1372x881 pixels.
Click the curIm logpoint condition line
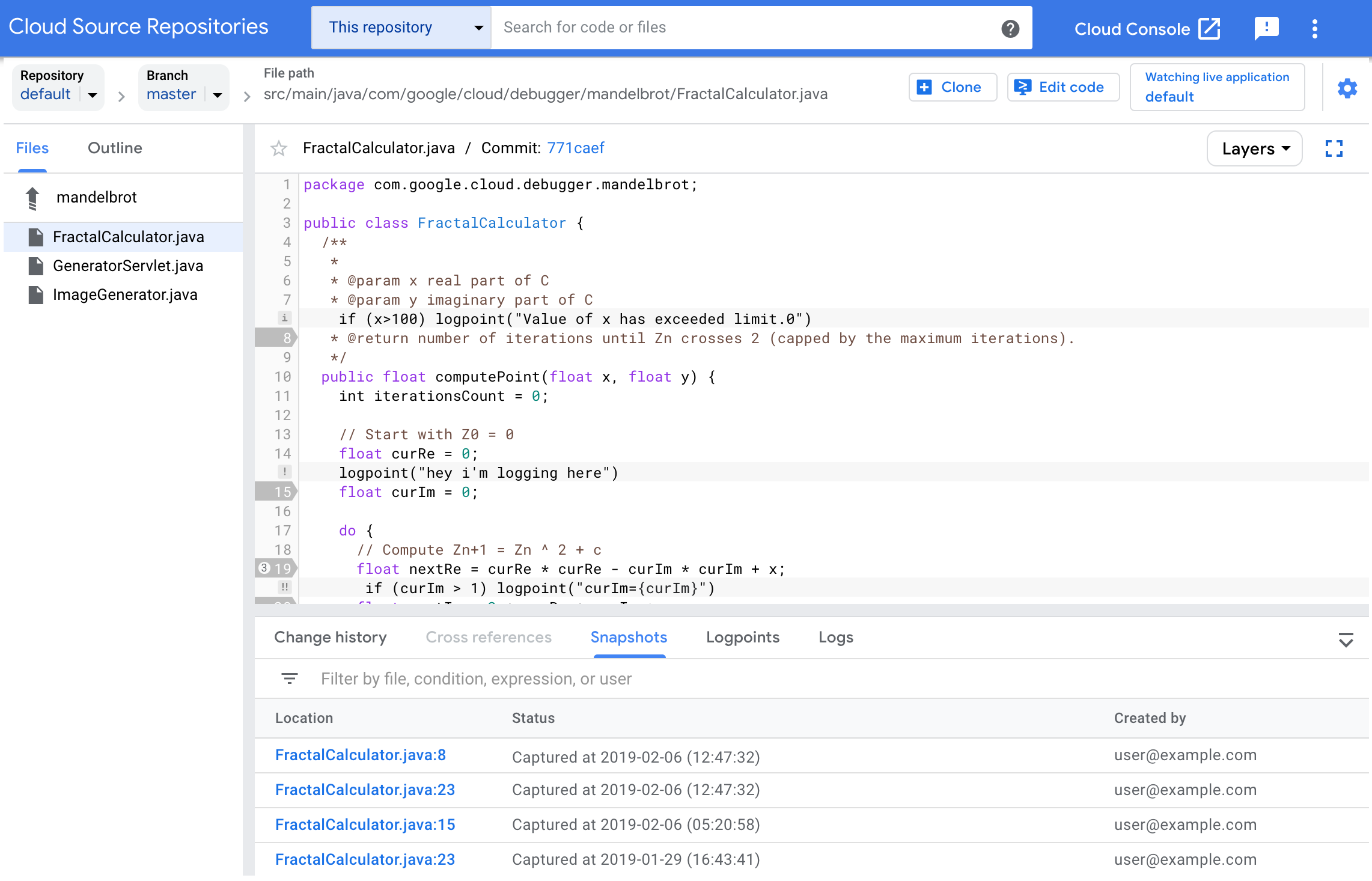pos(540,588)
